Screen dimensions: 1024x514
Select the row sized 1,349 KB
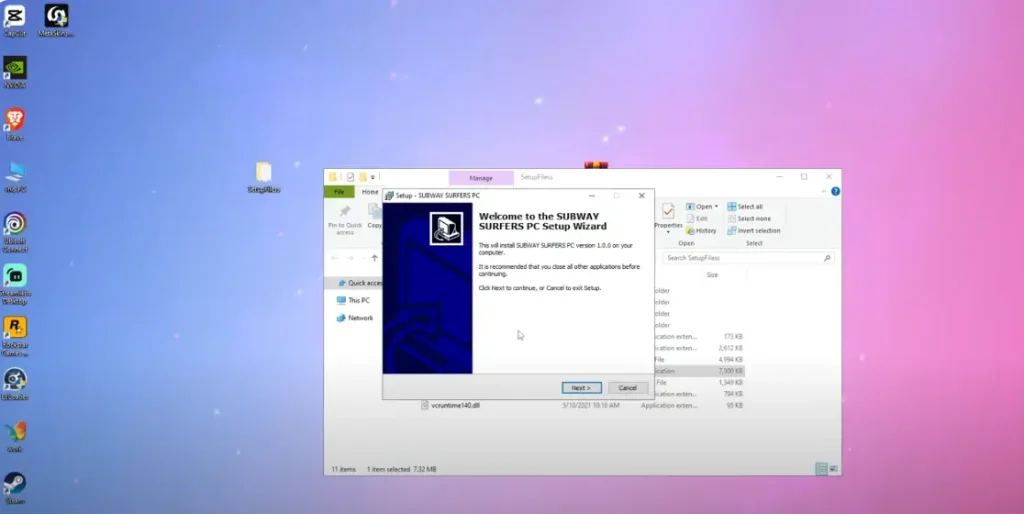pyautogui.click(x=697, y=382)
